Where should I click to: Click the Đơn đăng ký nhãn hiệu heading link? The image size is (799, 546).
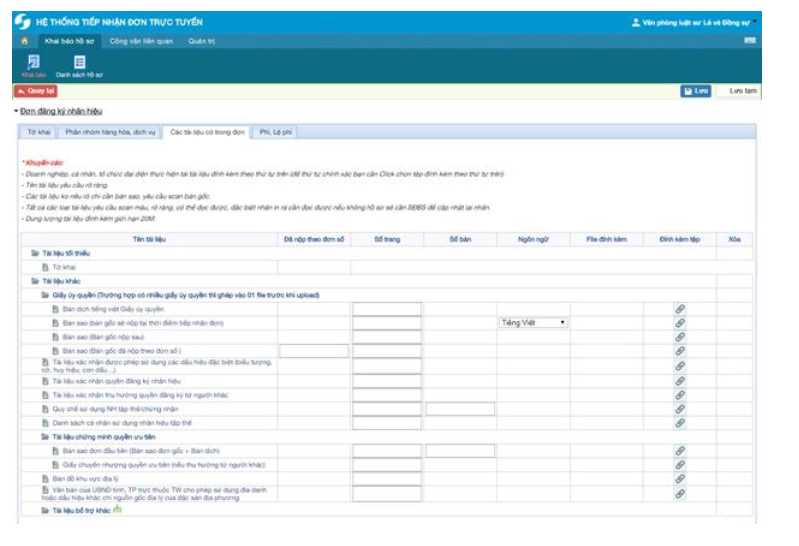point(61,111)
